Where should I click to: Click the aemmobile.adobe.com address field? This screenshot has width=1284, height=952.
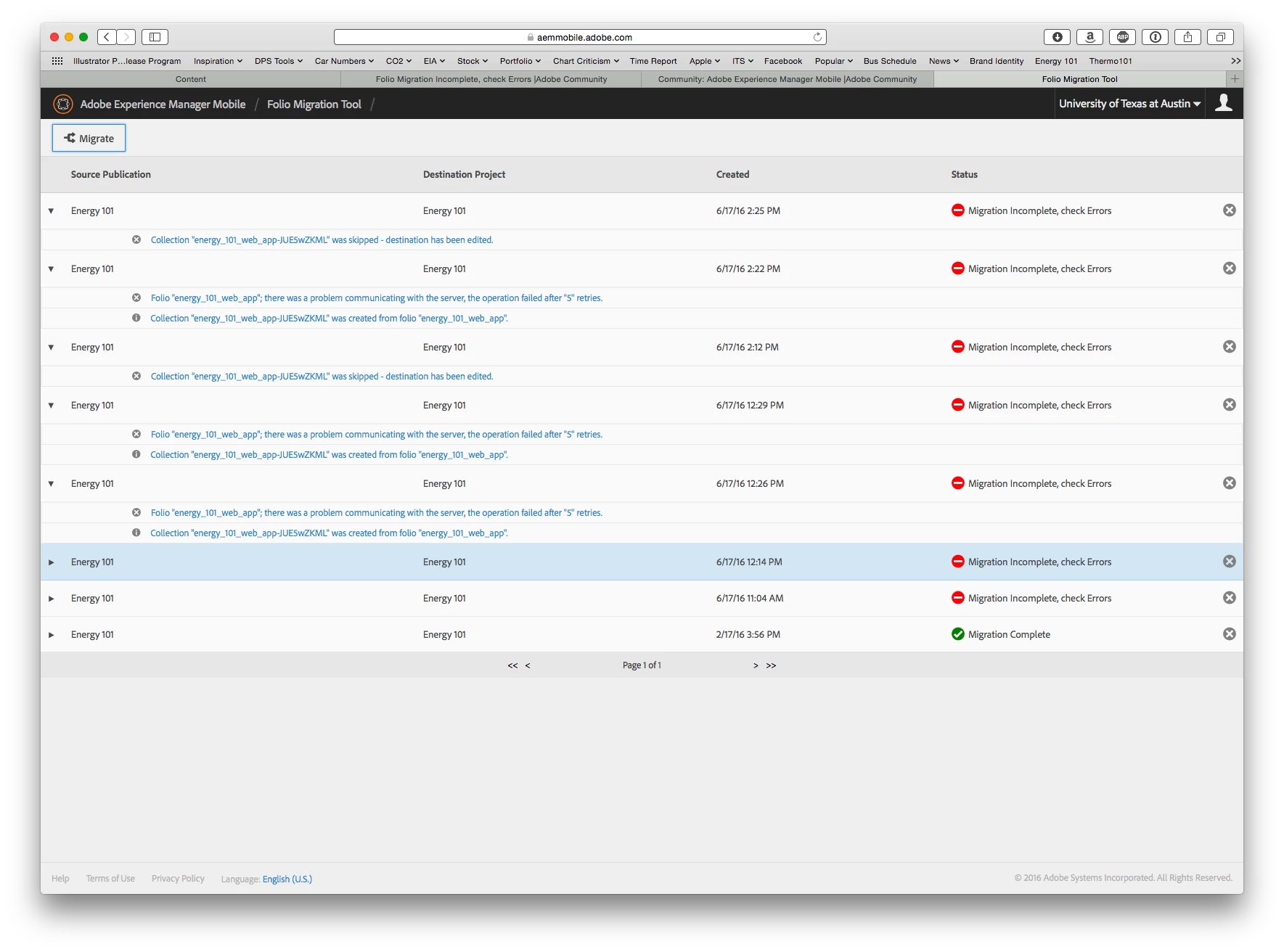[x=580, y=37]
